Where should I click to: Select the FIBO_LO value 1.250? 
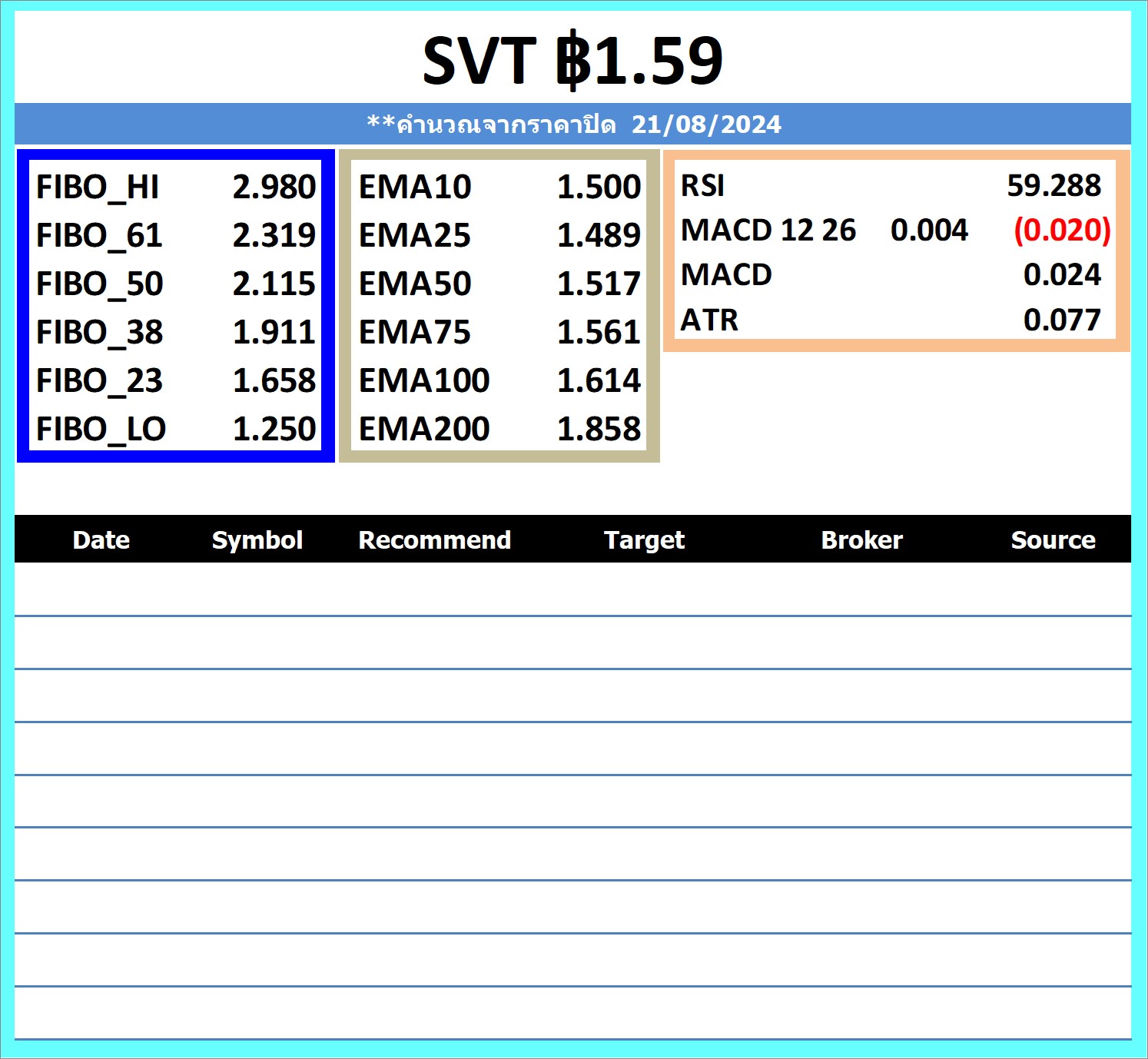[274, 429]
